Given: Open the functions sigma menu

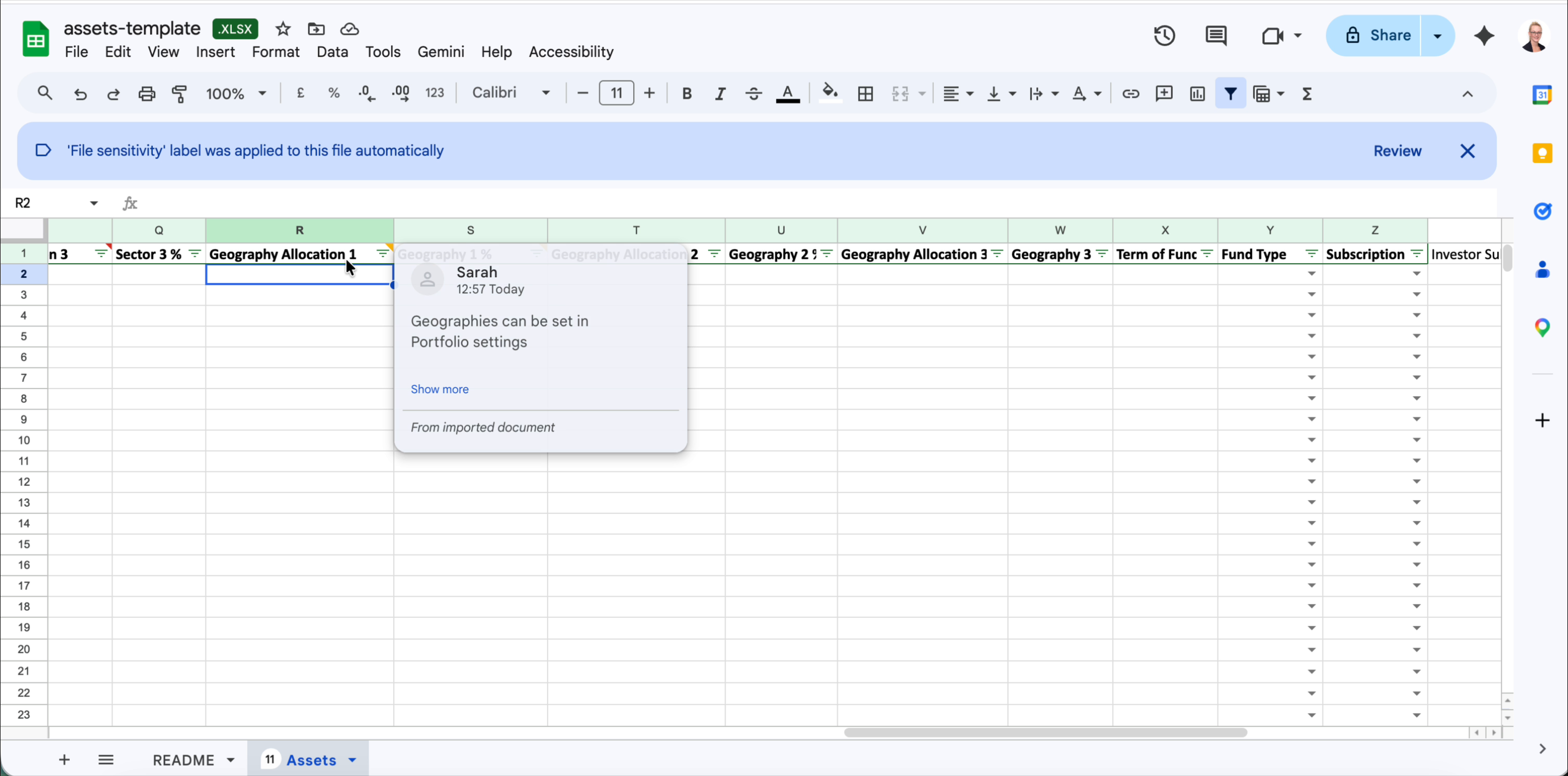Looking at the screenshot, I should point(1307,94).
